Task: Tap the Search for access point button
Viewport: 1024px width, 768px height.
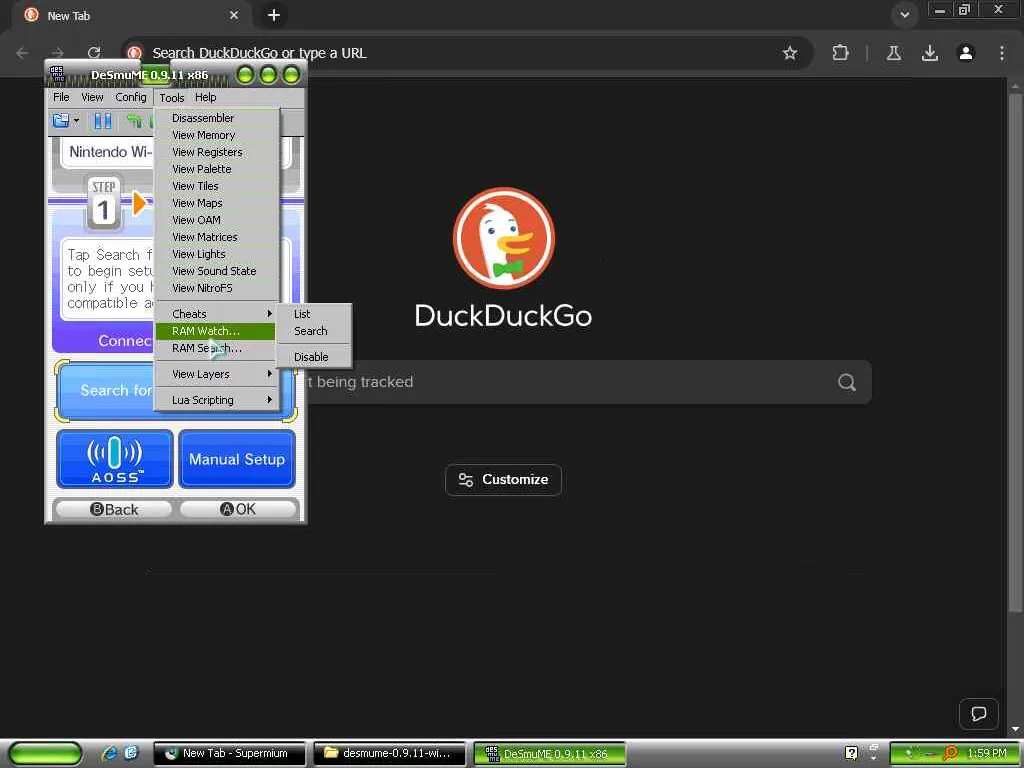Action: [104, 391]
